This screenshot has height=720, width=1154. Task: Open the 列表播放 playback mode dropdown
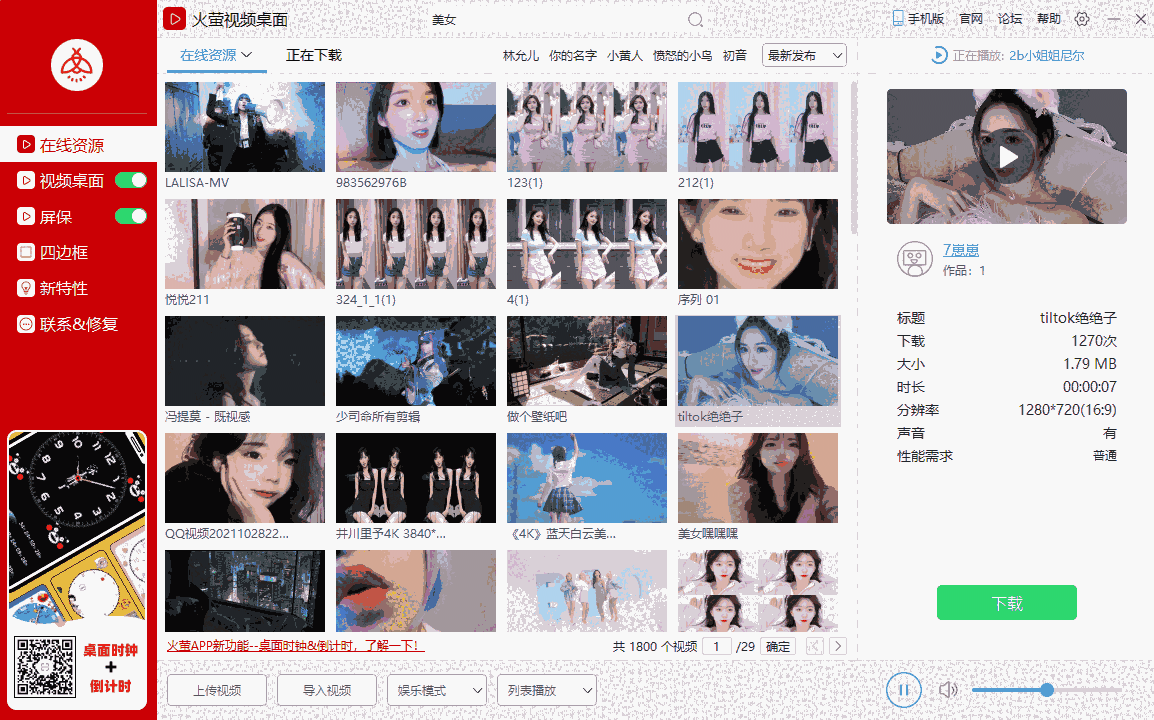coord(547,690)
